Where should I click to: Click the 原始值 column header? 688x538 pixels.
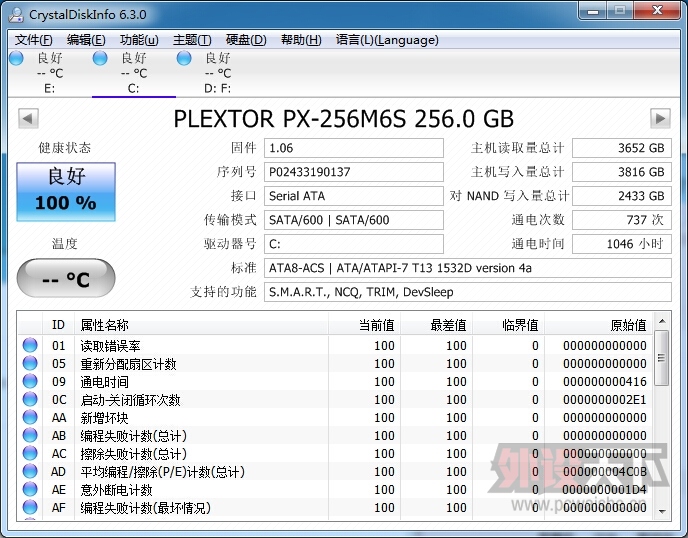pos(628,325)
